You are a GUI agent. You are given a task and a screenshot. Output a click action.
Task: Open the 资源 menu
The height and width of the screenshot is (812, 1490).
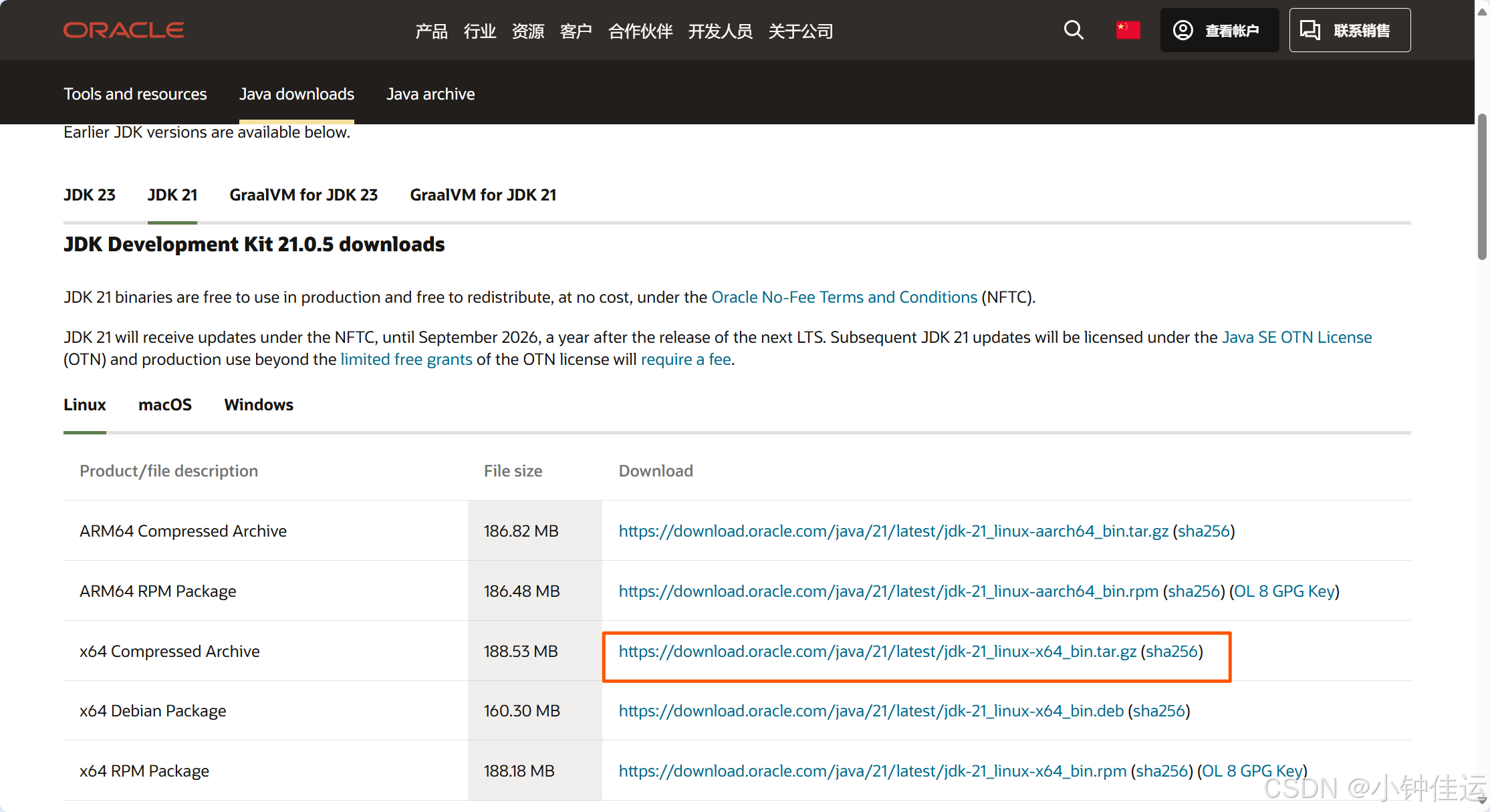coord(527,31)
